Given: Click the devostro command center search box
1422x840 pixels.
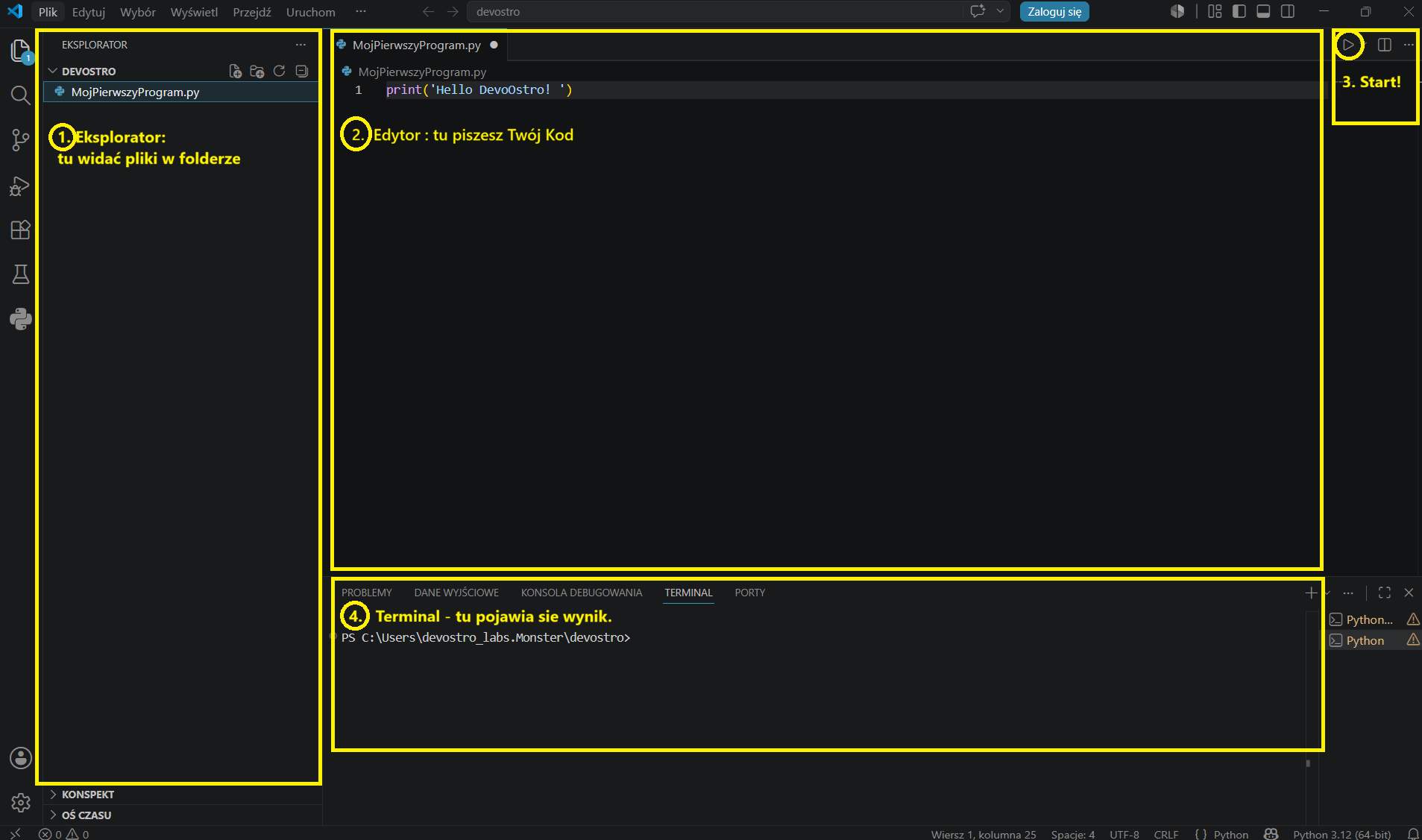Looking at the screenshot, I should 715,12.
